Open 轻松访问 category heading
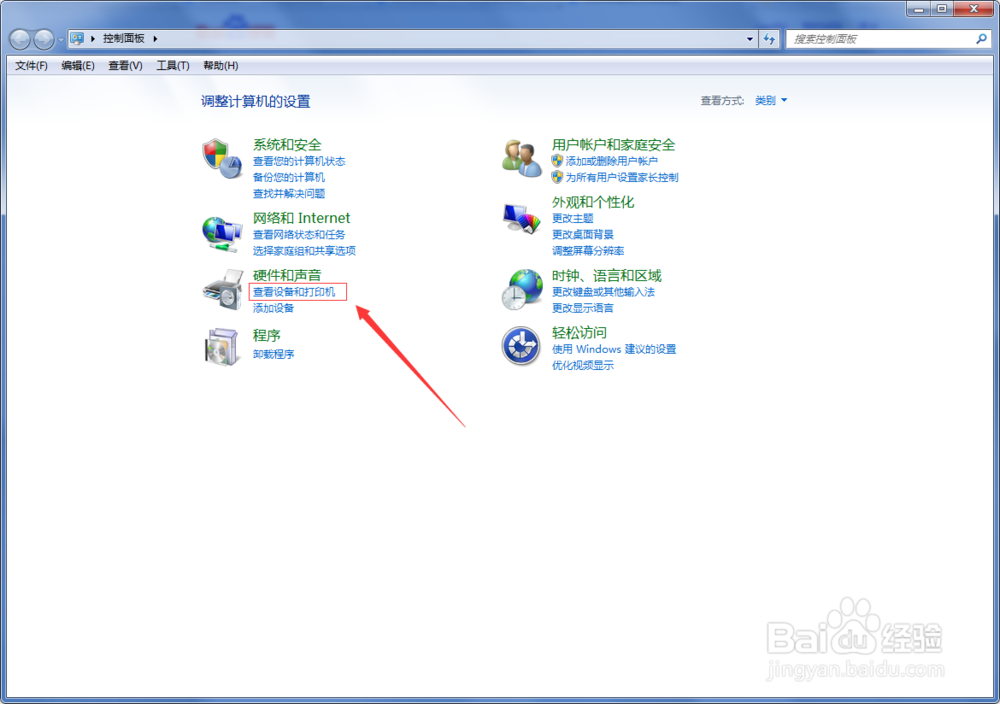1000x704 pixels. point(579,333)
